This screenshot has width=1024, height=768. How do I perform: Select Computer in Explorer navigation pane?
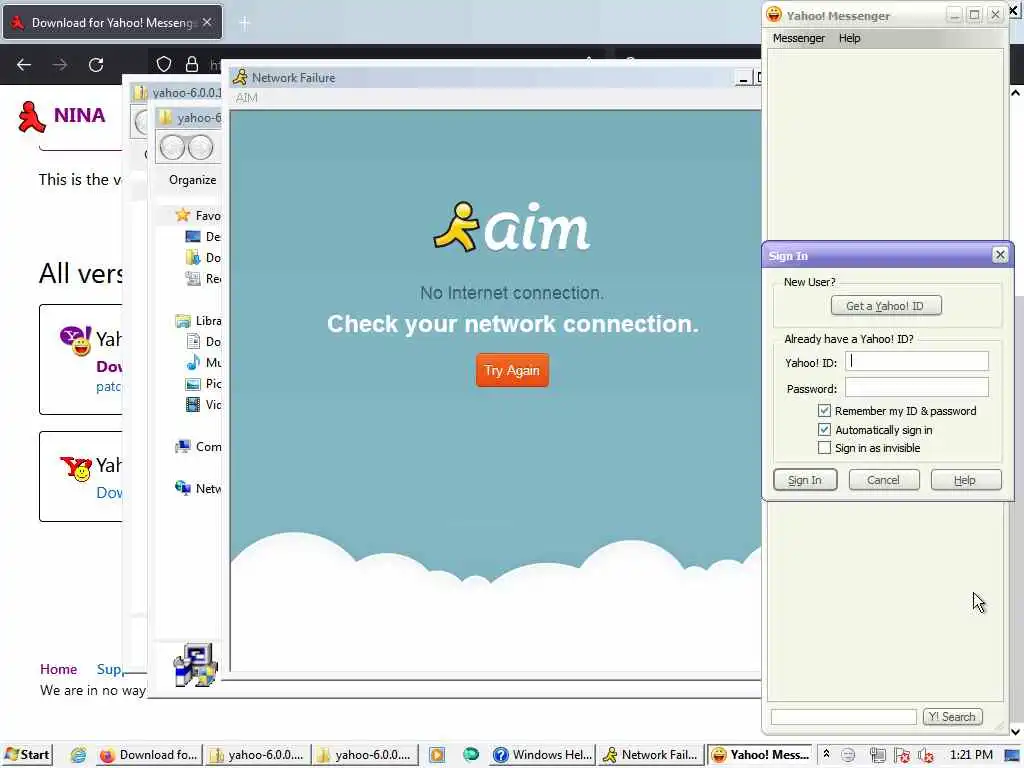click(199, 447)
